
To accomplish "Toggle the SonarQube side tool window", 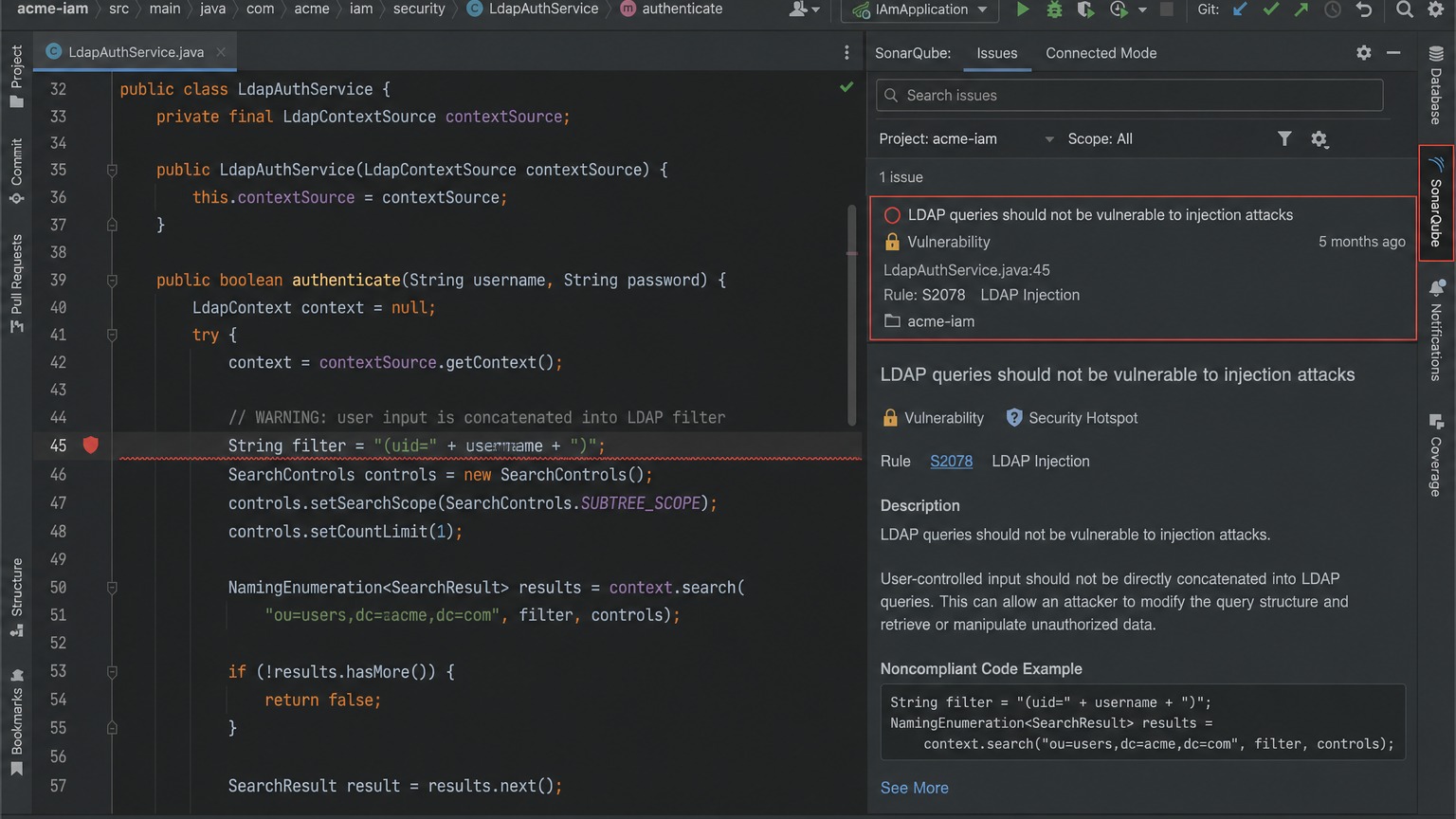I will (x=1436, y=202).
